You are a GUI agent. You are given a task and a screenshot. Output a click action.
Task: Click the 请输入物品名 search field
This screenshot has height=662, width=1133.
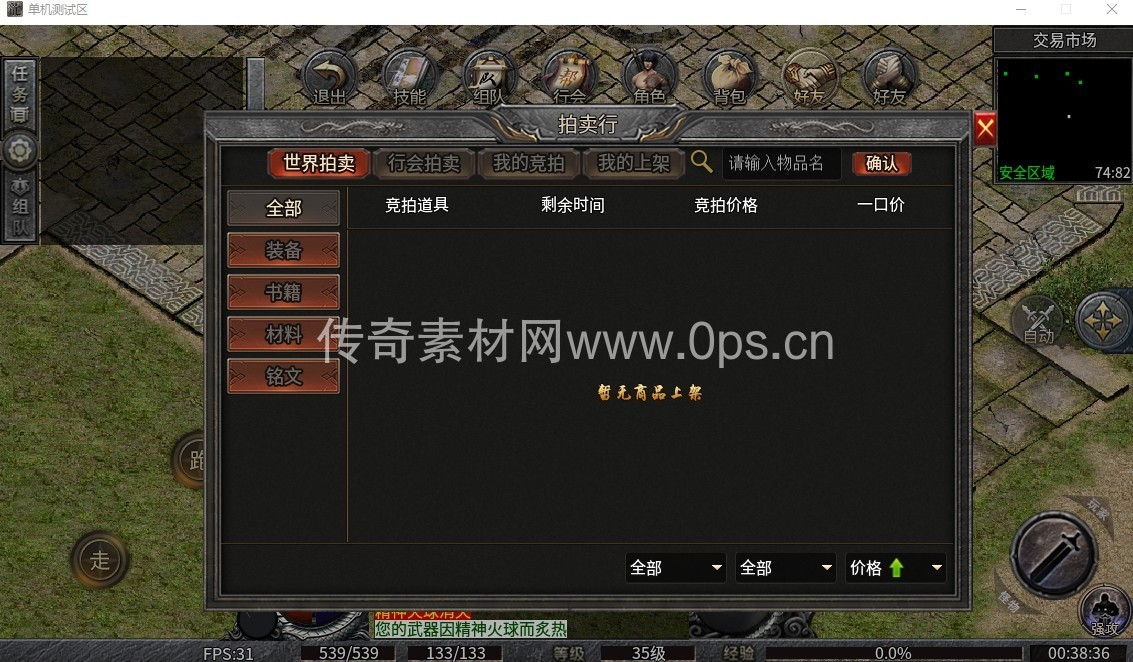(x=782, y=163)
